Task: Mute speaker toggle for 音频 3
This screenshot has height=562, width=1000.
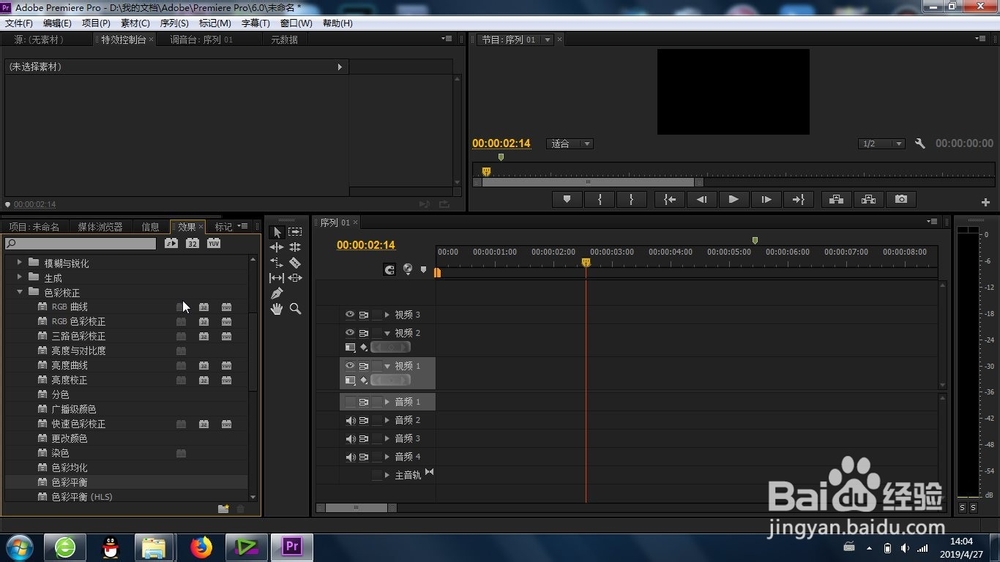Action: click(350, 439)
